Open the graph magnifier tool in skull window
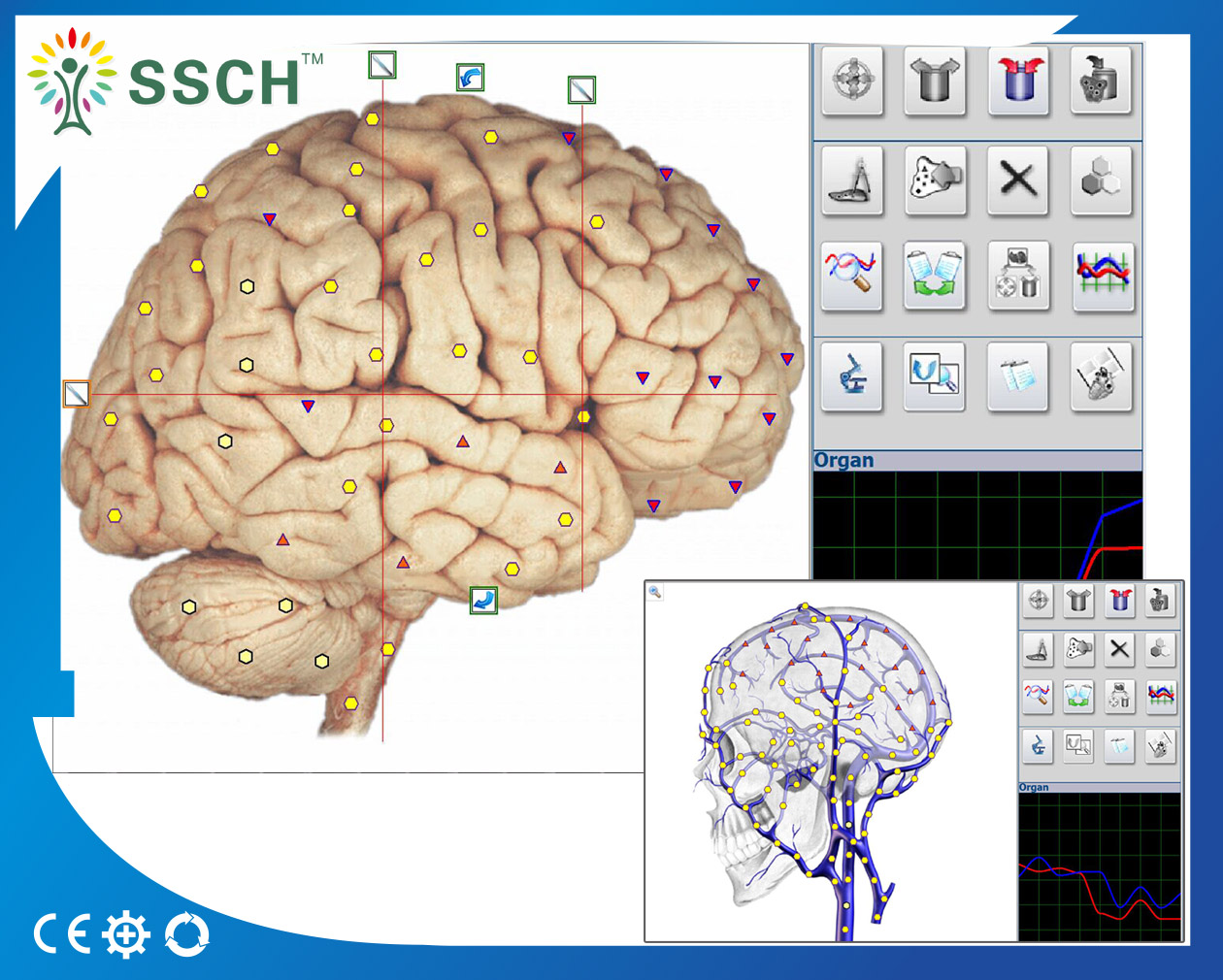This screenshot has width=1223, height=980. coord(1039,695)
